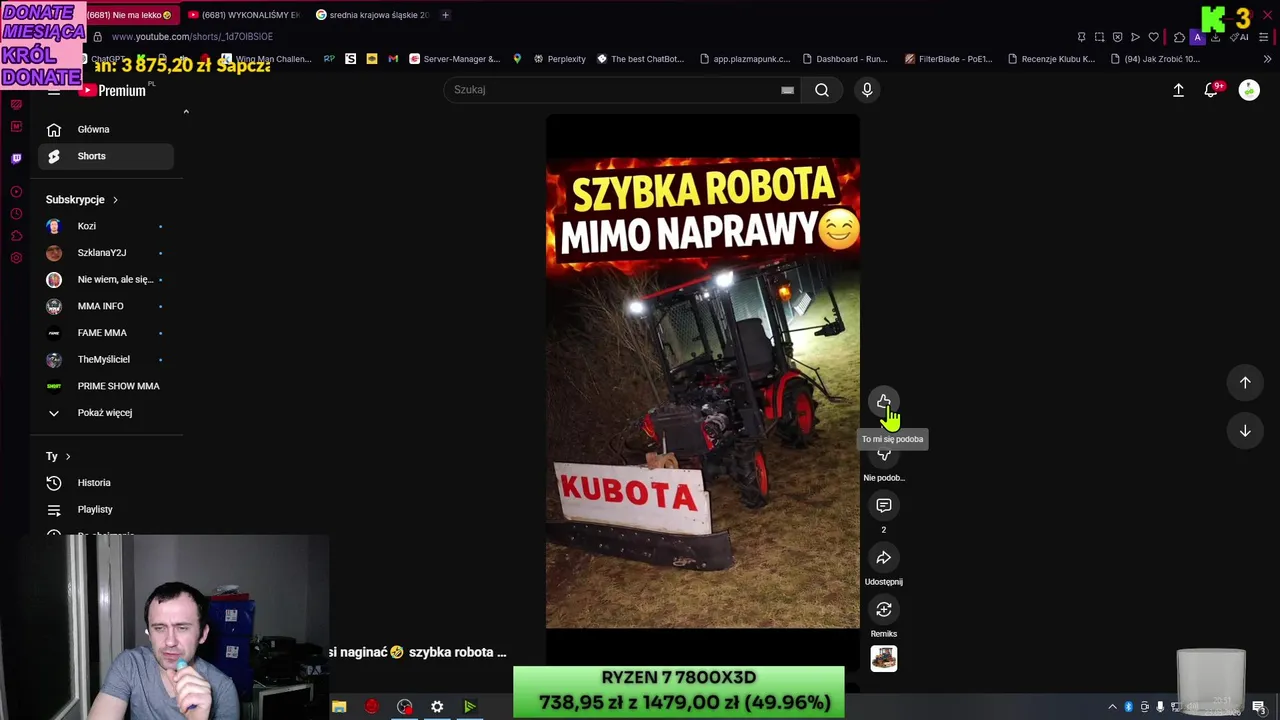Screen dimensions: 1280x720
Task: Switch to the '(6681) Nie ma lekko' tab
Action: (130, 15)
